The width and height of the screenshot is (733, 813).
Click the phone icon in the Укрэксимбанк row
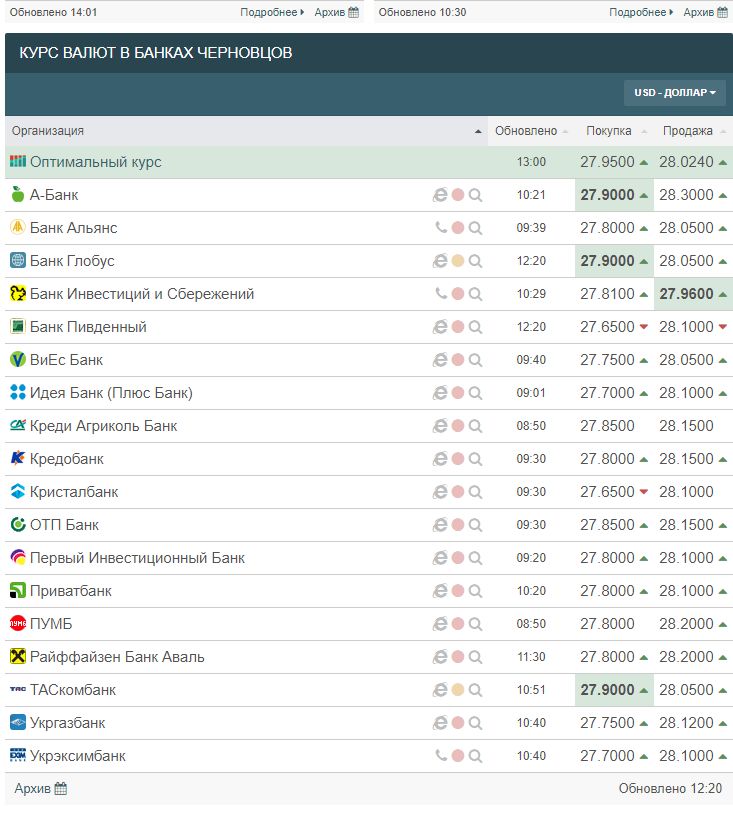(441, 756)
